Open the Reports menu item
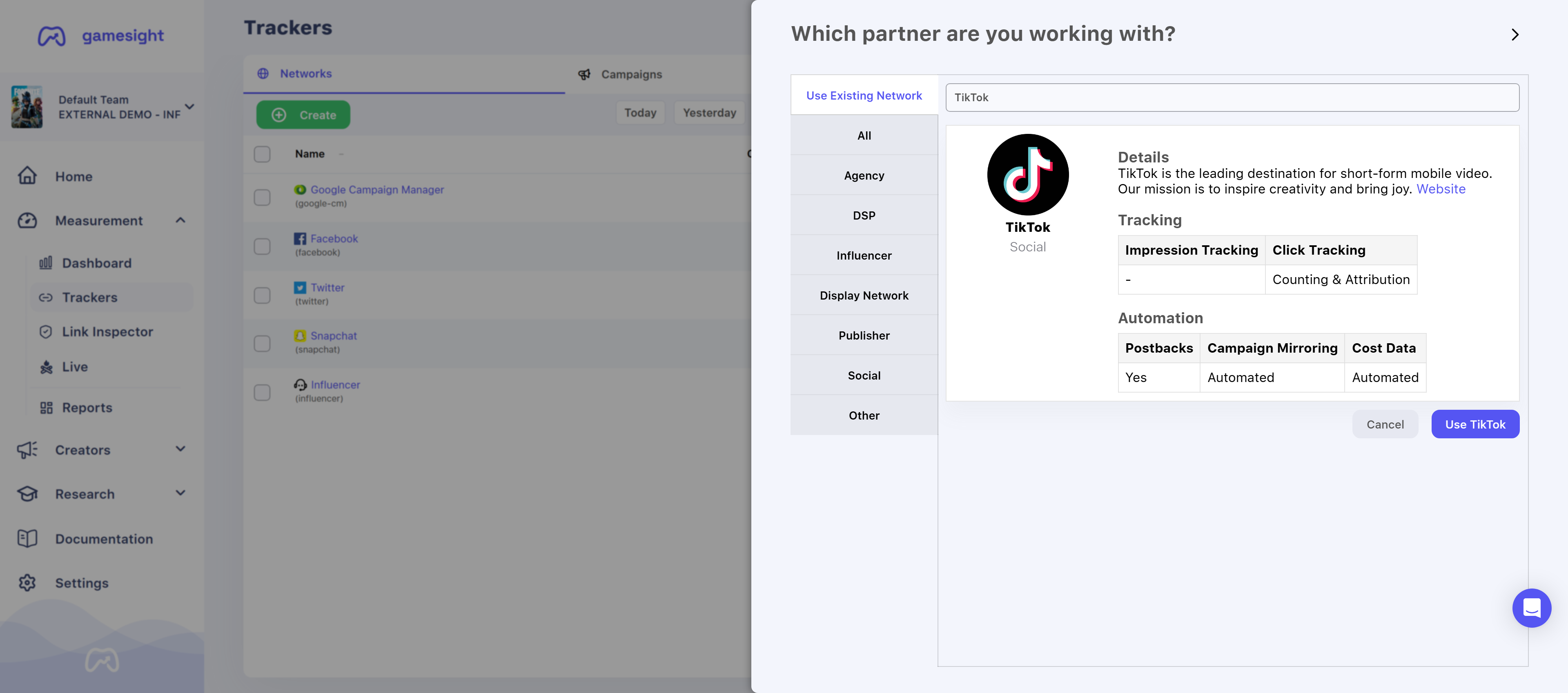Image resolution: width=1568 pixels, height=693 pixels. 87,408
